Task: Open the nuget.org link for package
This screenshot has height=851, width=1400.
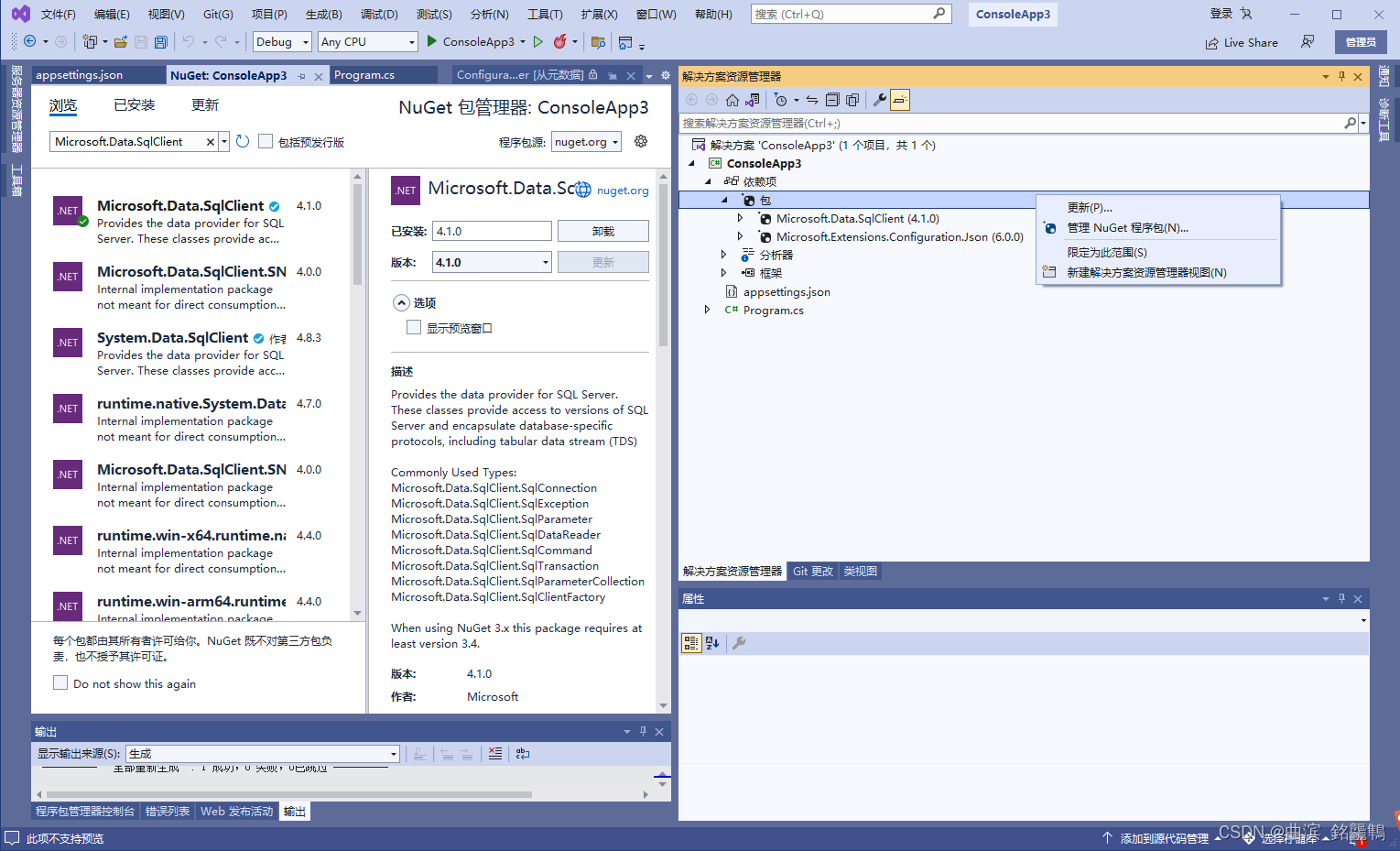Action: [x=623, y=191]
